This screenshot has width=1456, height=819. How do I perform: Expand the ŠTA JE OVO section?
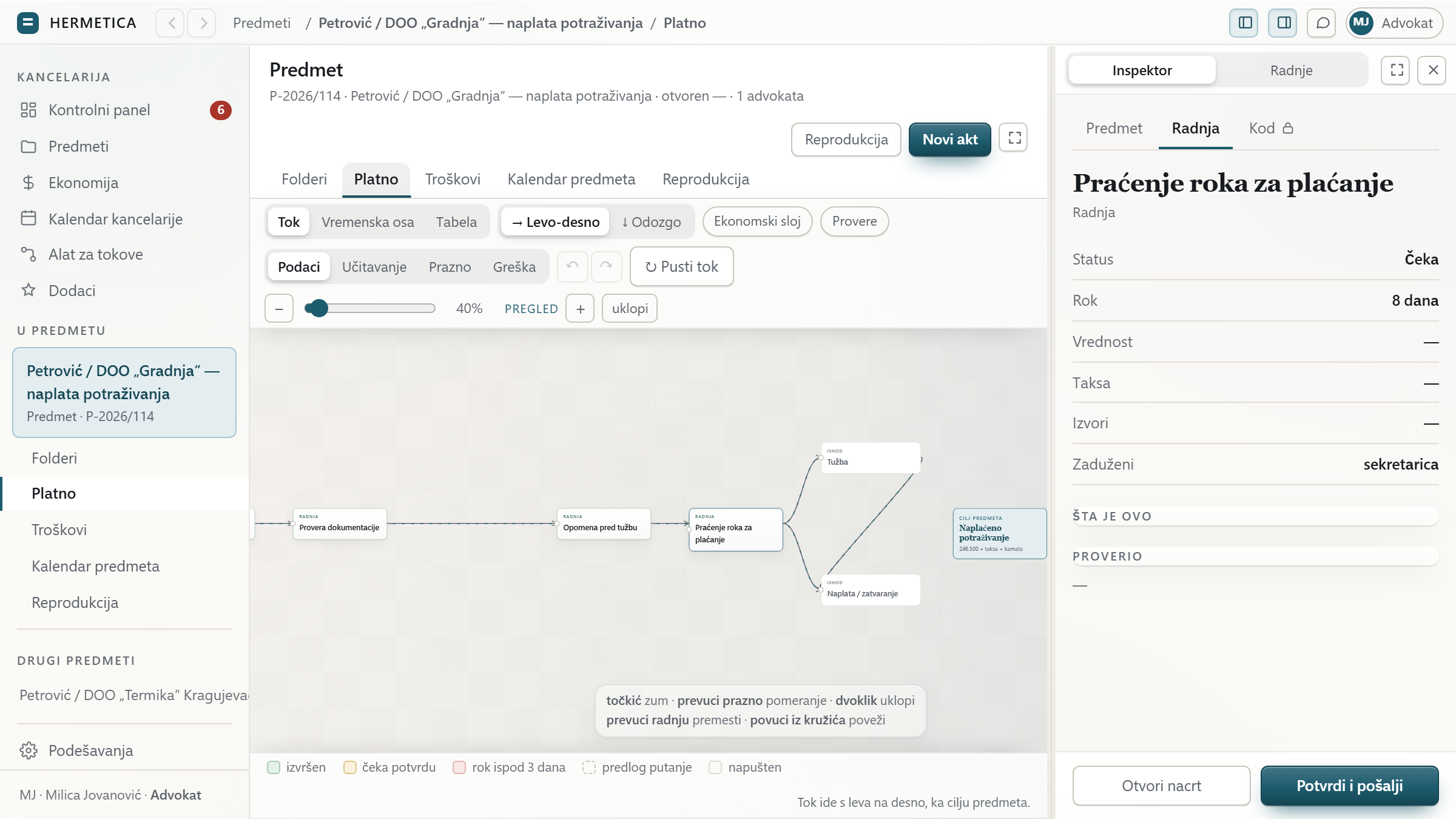click(1255, 516)
